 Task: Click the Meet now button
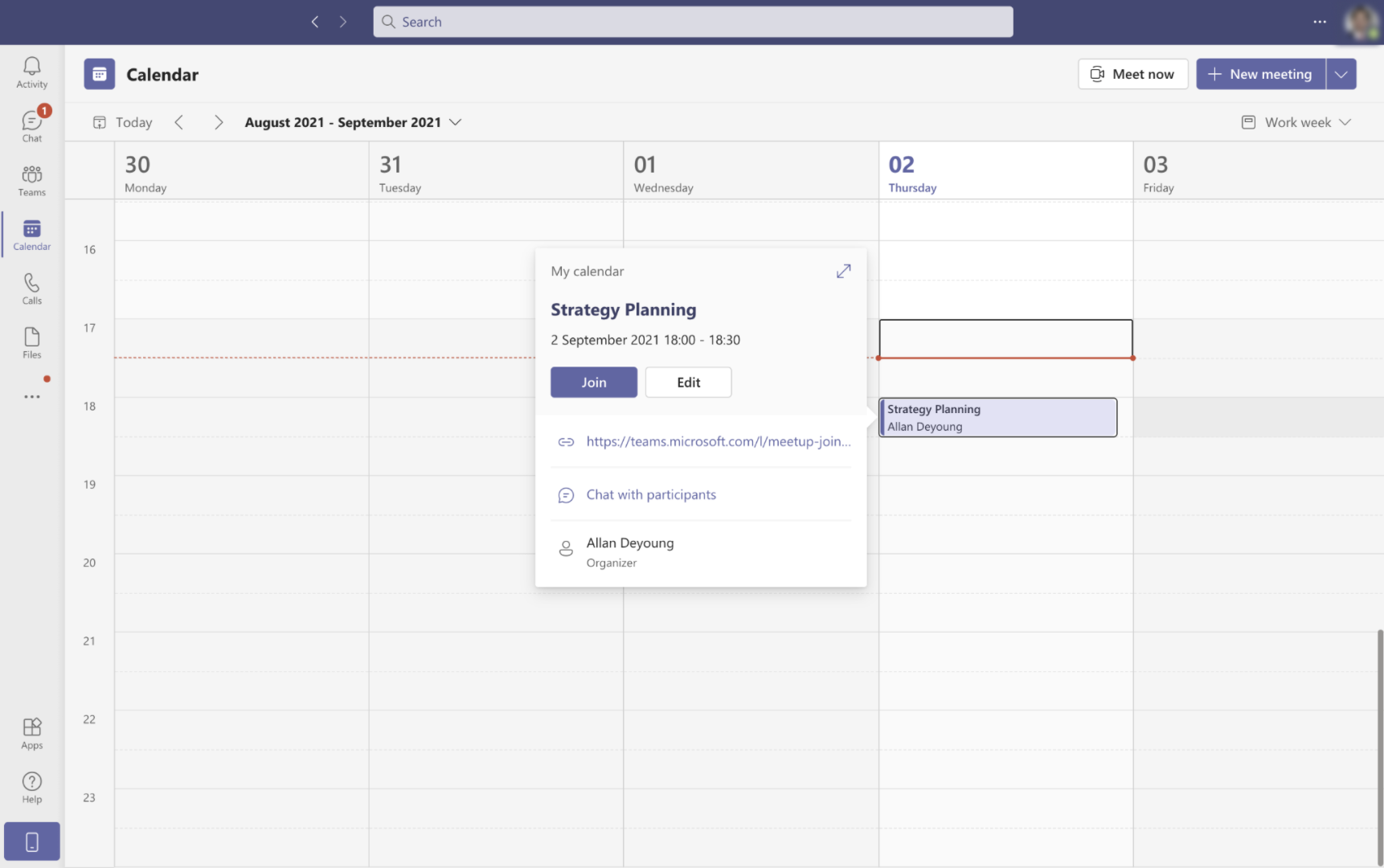click(1132, 74)
